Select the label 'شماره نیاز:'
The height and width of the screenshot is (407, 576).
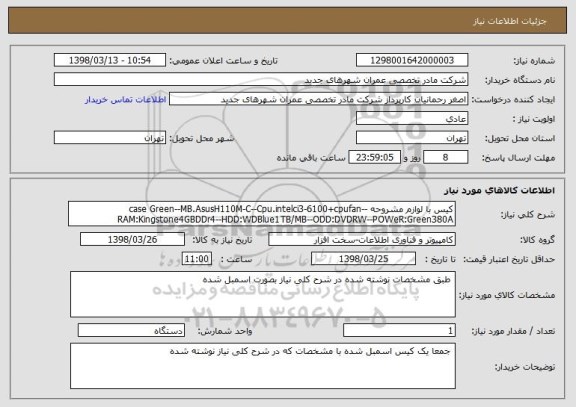(534, 61)
